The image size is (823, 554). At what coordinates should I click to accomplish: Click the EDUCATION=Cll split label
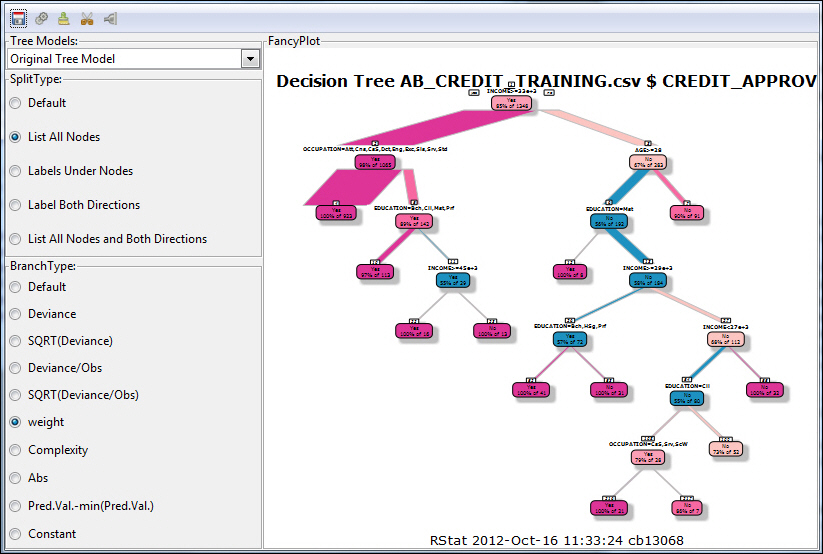(687, 386)
